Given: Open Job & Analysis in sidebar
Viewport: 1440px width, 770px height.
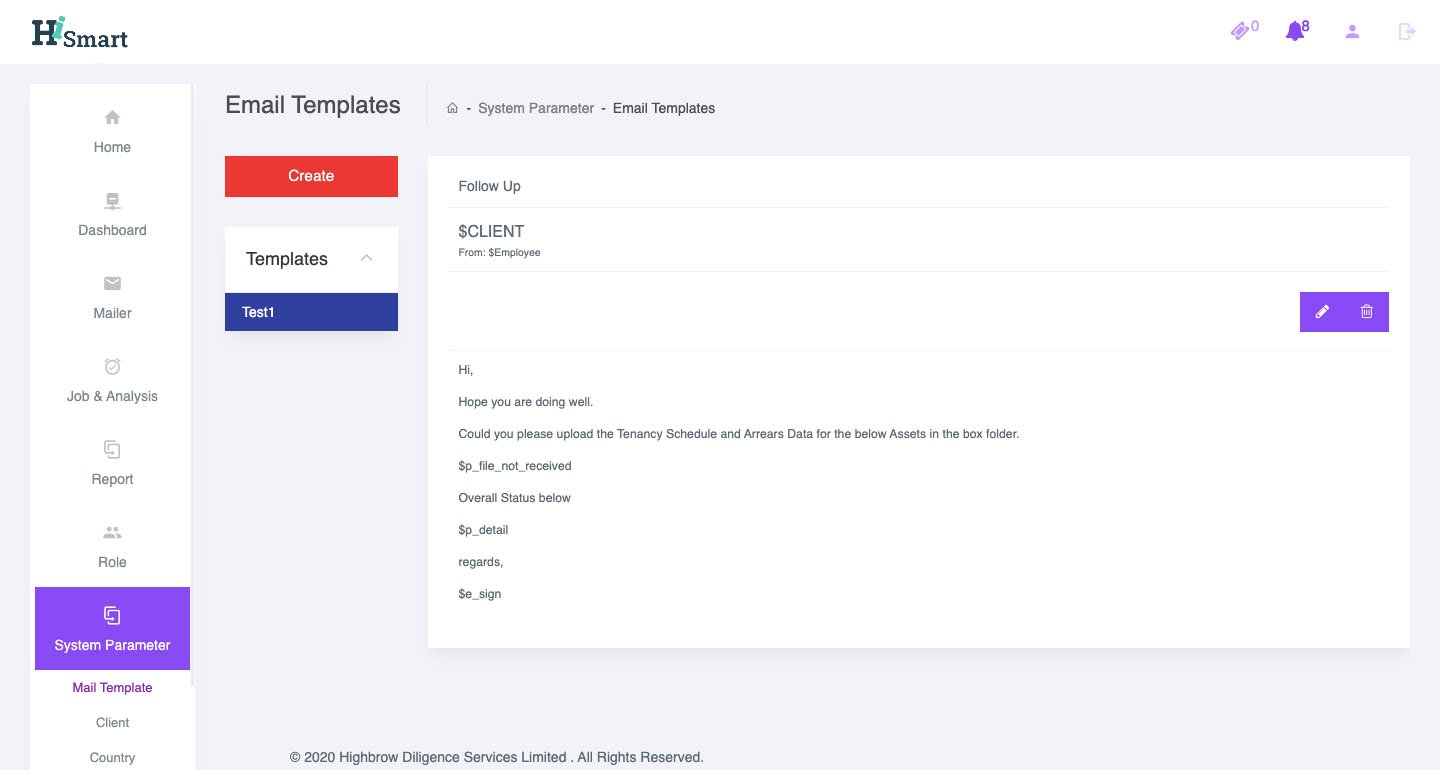Looking at the screenshot, I should pos(112,381).
